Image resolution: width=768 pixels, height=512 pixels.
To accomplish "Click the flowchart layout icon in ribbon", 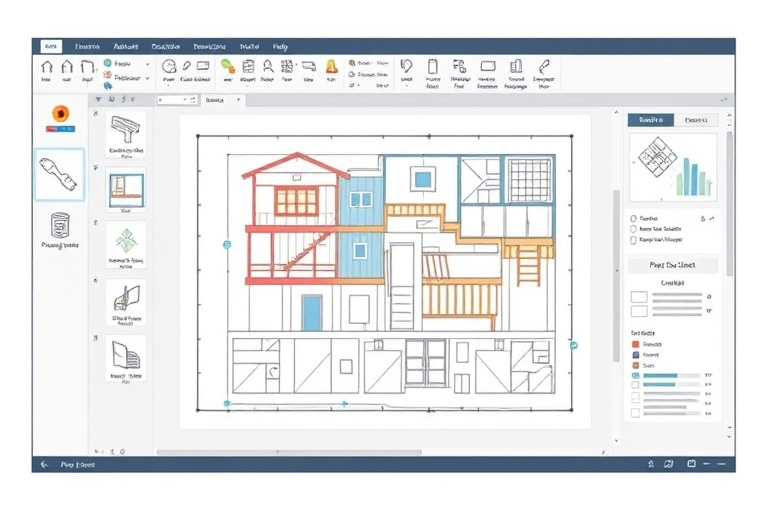I will click(x=459, y=66).
